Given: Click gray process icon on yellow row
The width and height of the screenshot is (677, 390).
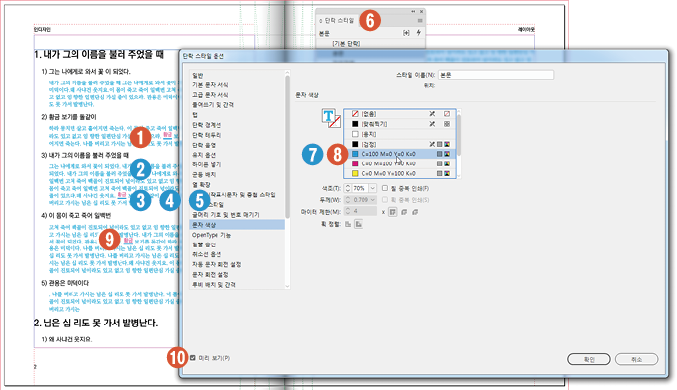Looking at the screenshot, I should click(x=440, y=173).
